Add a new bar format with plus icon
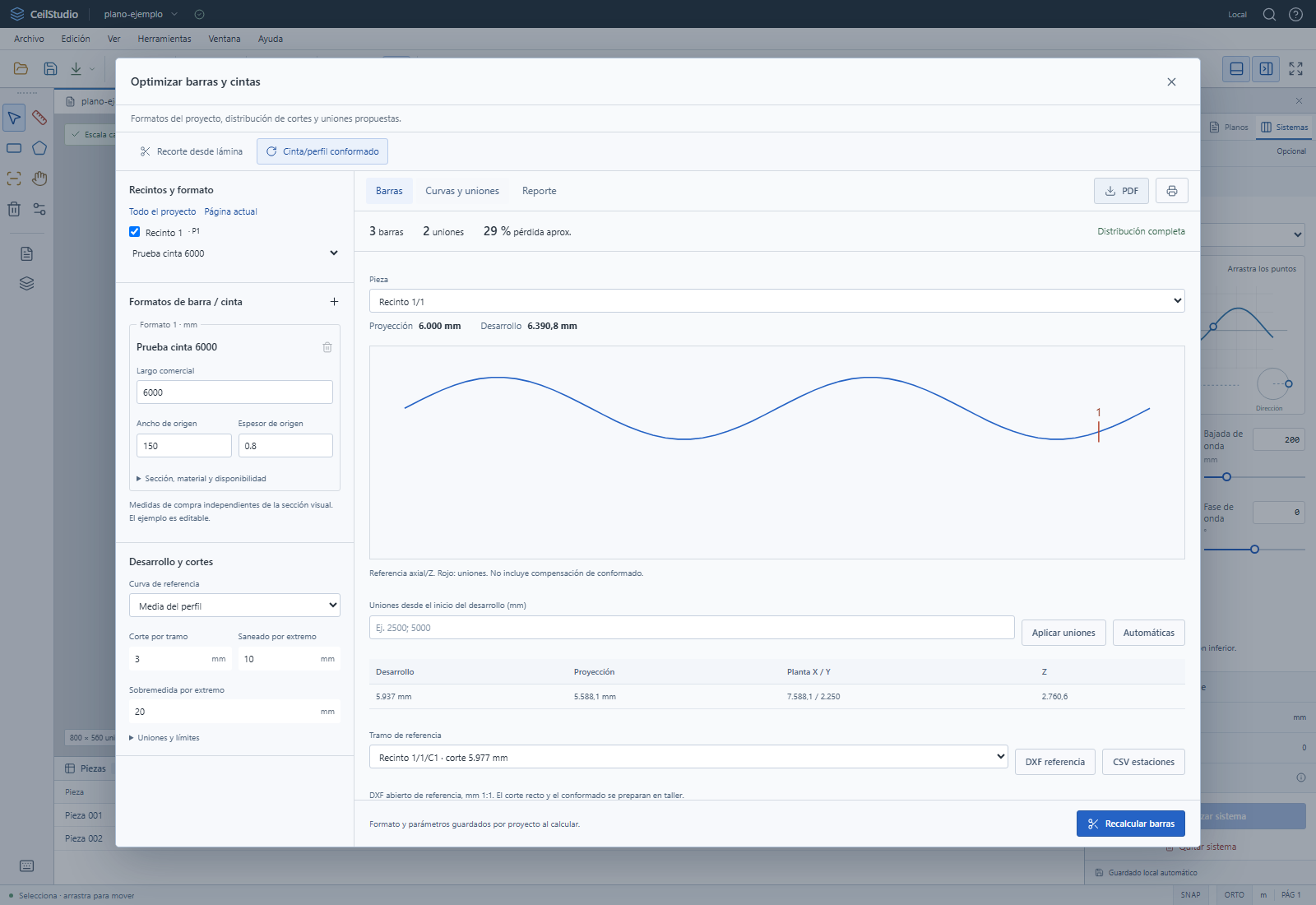 pyautogui.click(x=334, y=302)
